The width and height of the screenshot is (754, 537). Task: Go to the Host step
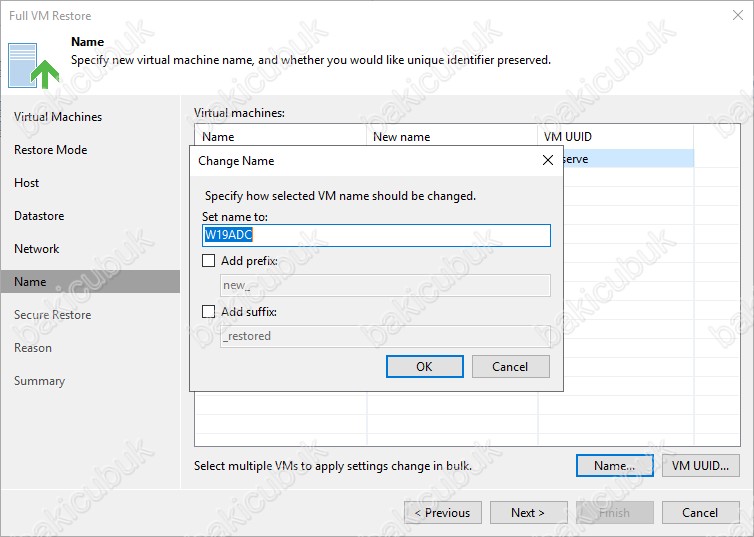[x=26, y=183]
